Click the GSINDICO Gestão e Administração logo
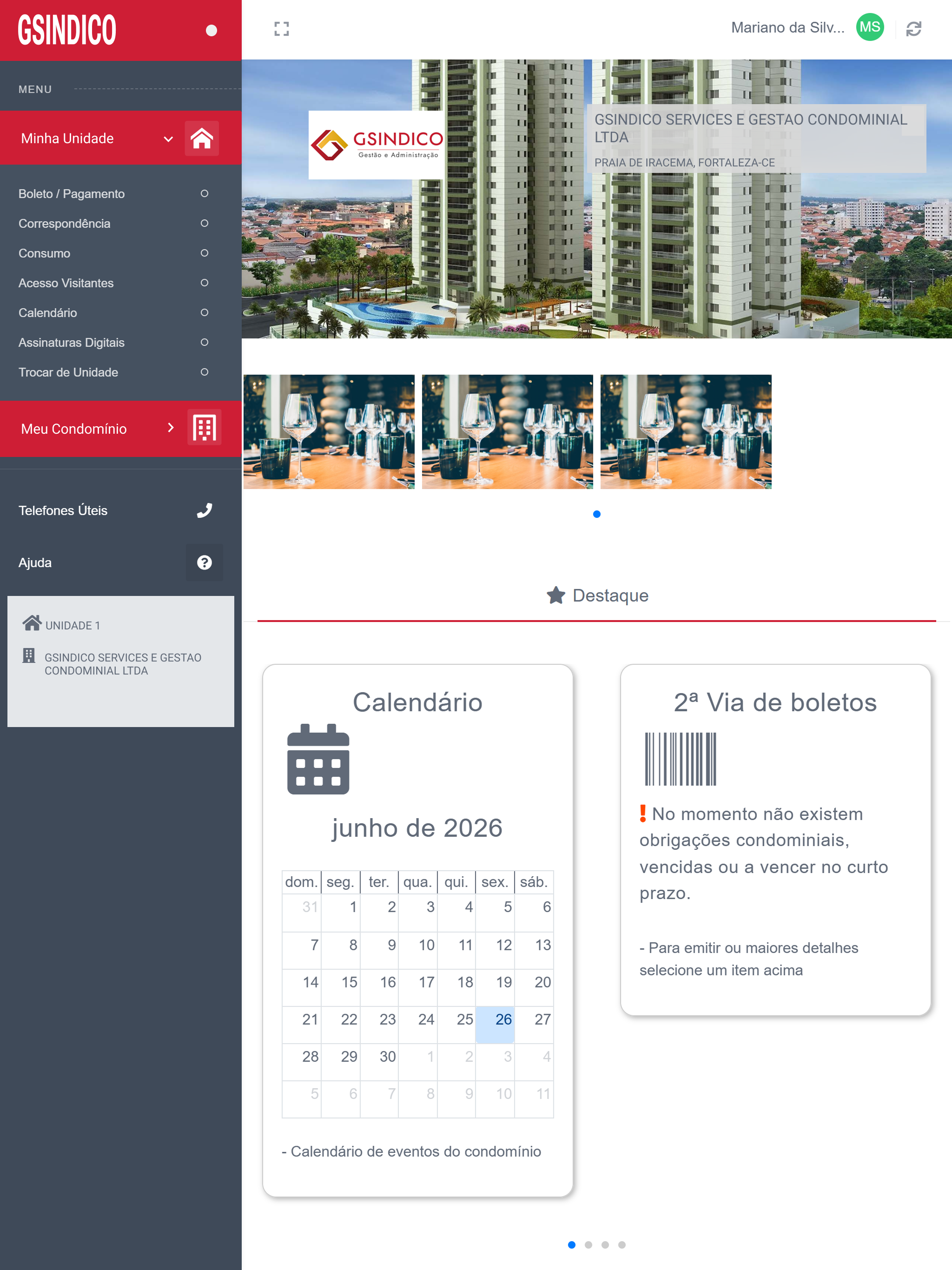This screenshot has height=1270, width=952. (377, 145)
